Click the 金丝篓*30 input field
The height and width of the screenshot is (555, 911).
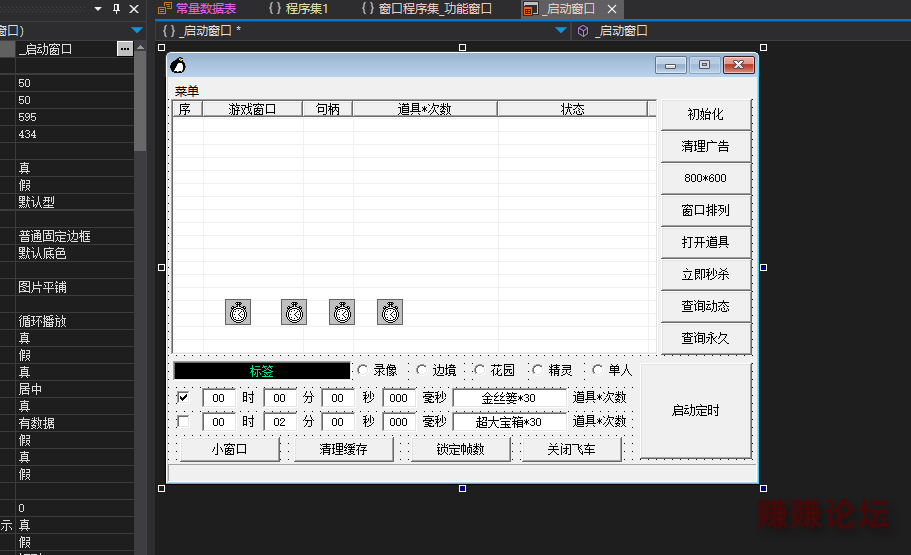[x=509, y=397]
